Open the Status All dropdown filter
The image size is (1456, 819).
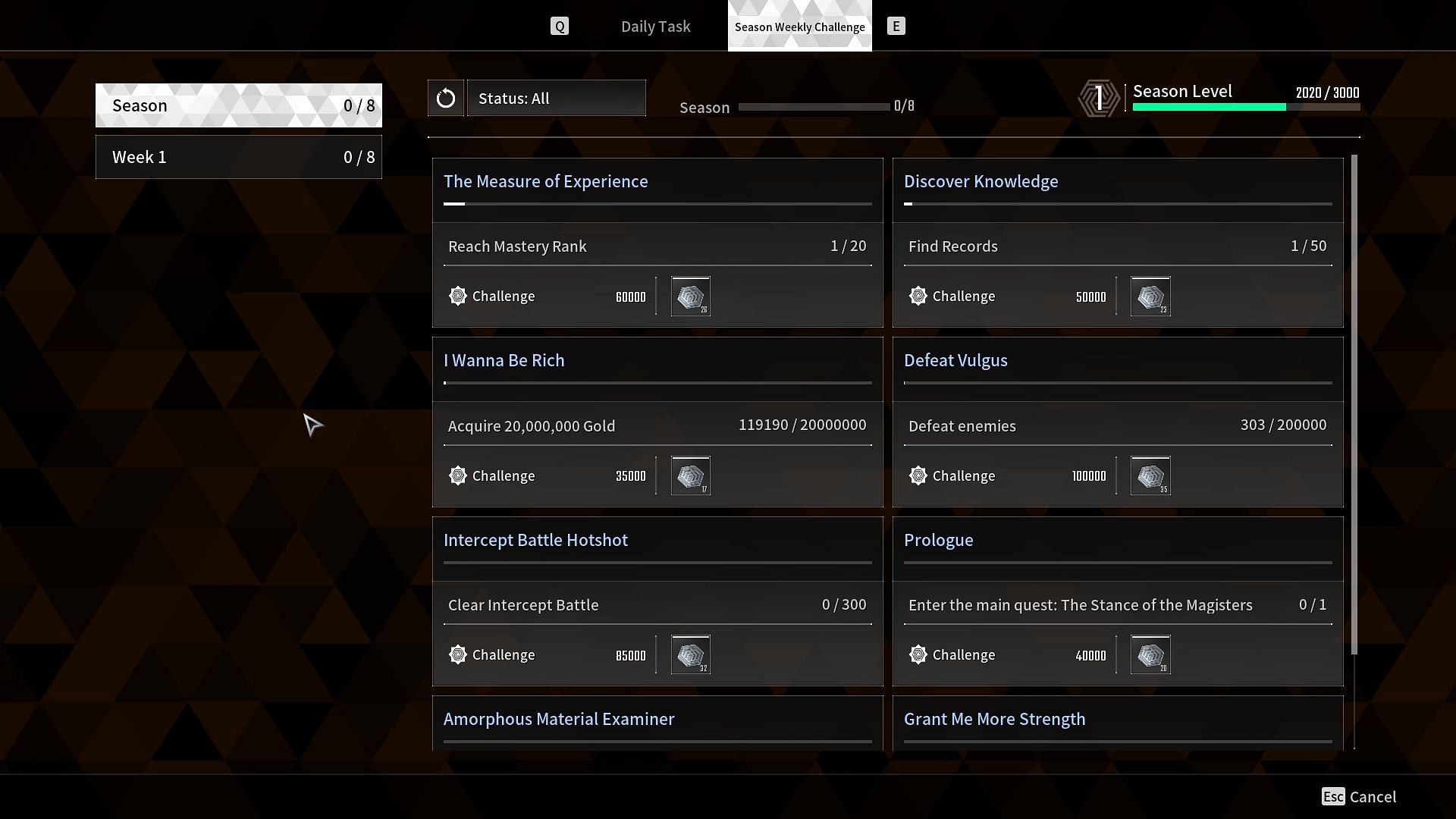556,98
